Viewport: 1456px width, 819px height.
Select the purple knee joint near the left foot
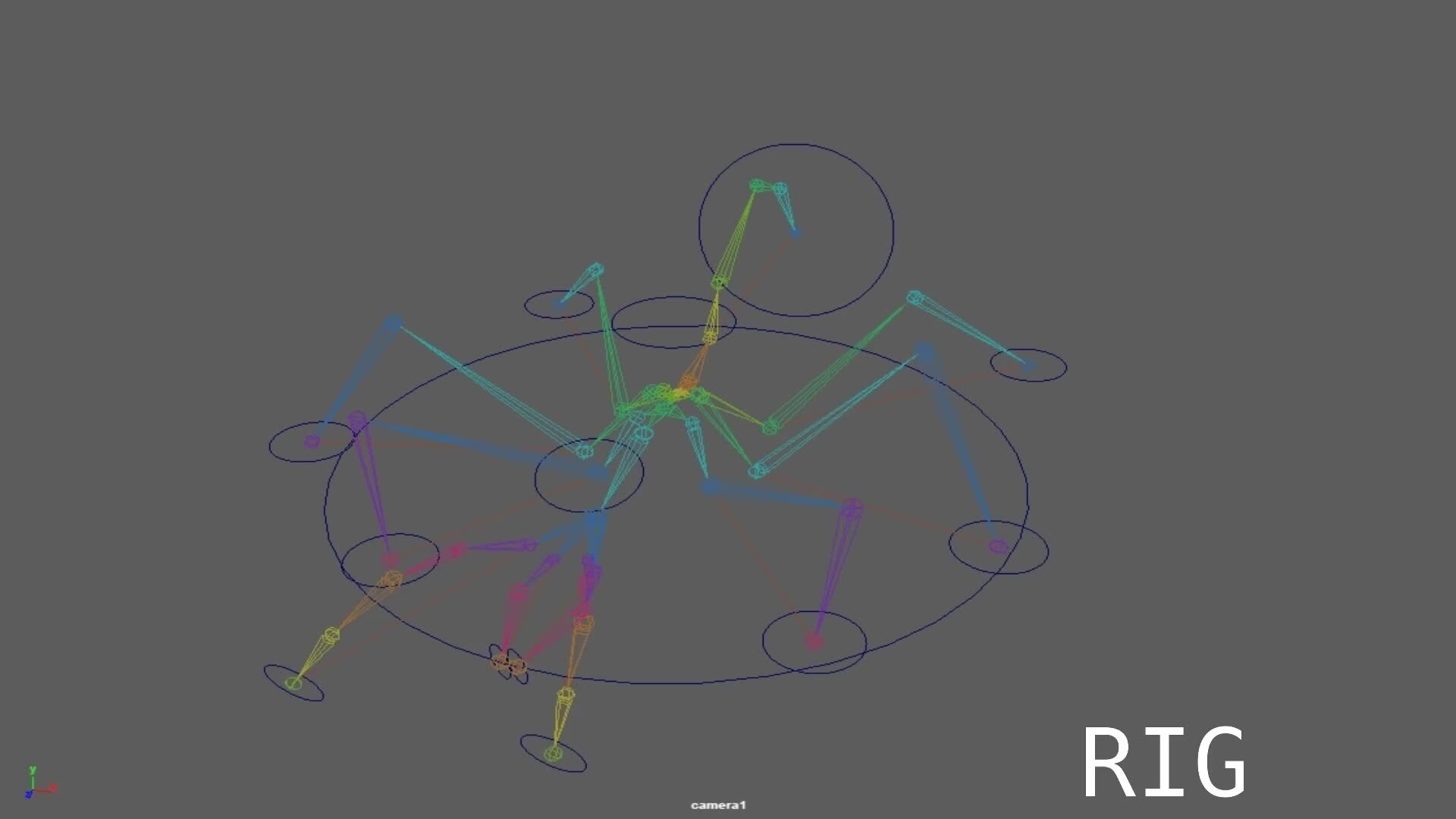point(357,419)
